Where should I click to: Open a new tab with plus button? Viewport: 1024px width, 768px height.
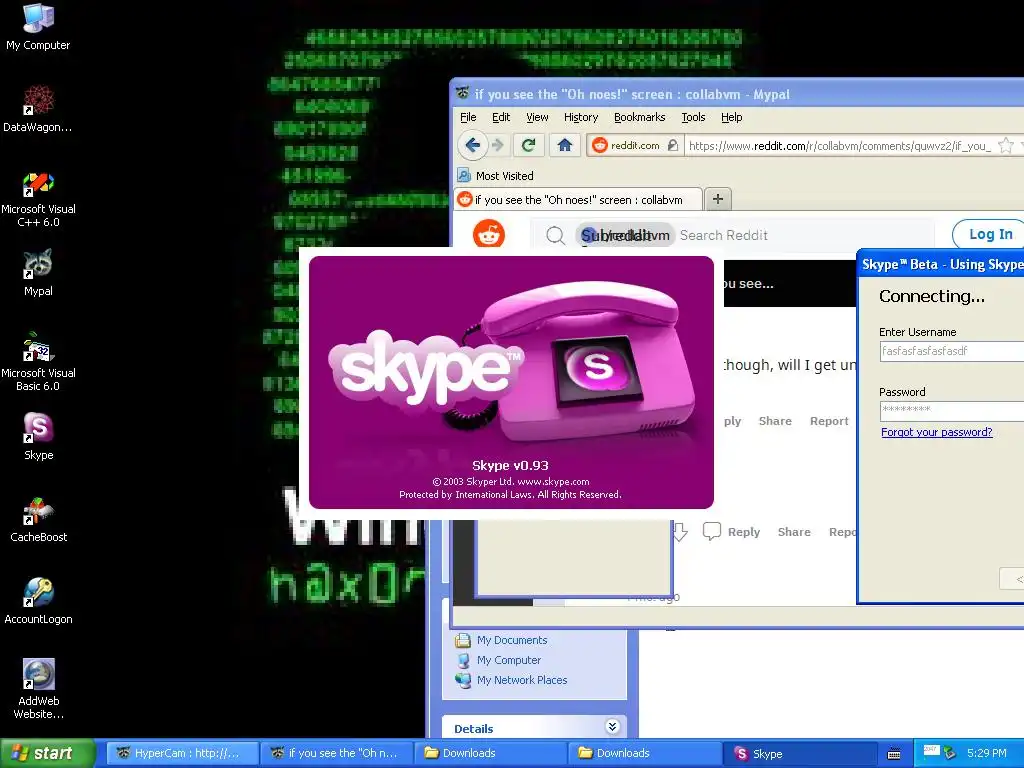(718, 199)
